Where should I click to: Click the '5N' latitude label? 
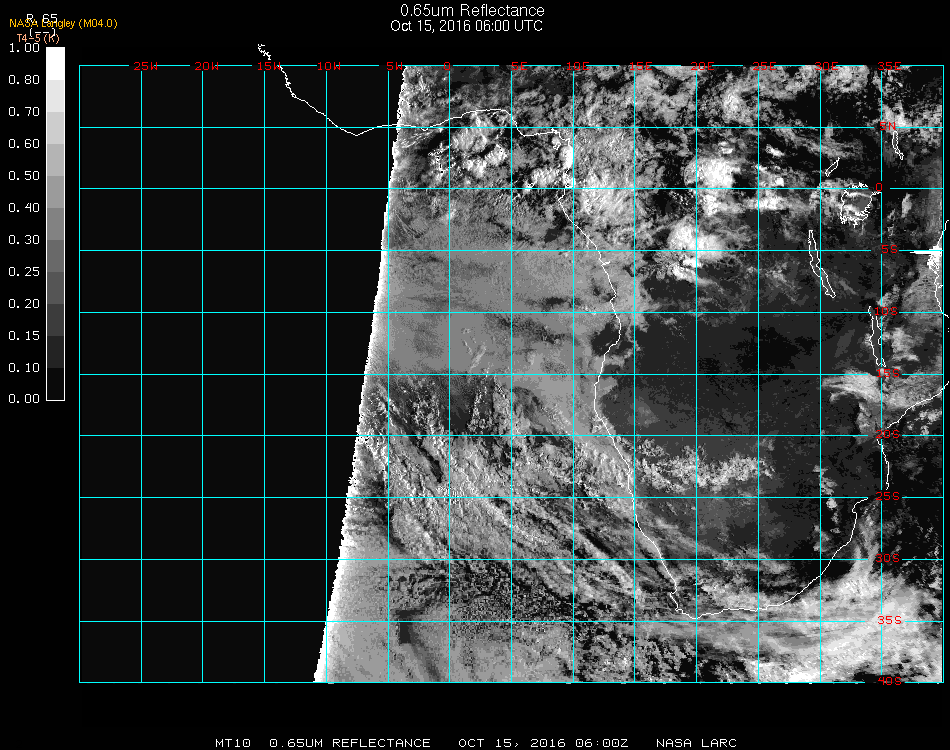(888, 126)
